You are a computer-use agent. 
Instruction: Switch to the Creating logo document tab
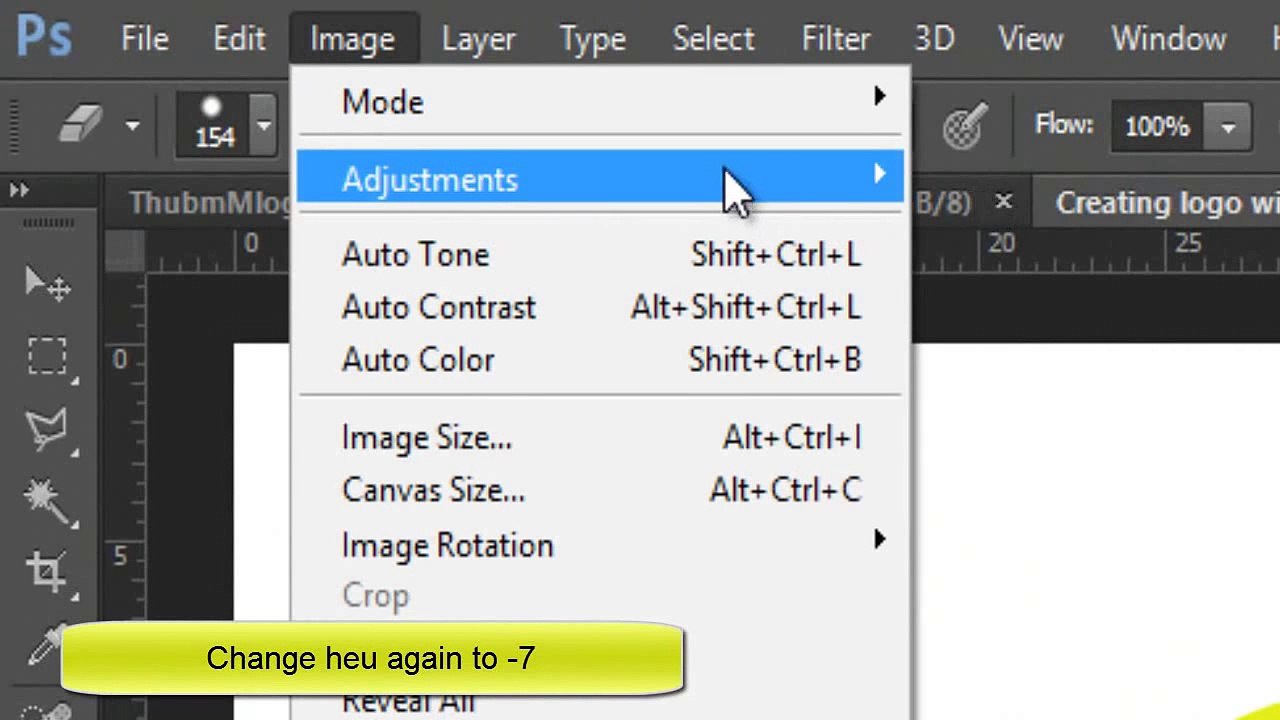(1166, 203)
